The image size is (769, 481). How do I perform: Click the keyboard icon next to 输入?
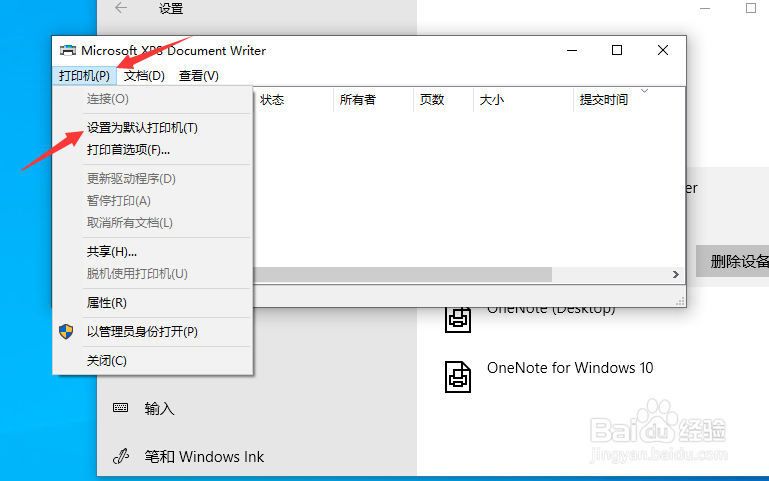point(120,407)
